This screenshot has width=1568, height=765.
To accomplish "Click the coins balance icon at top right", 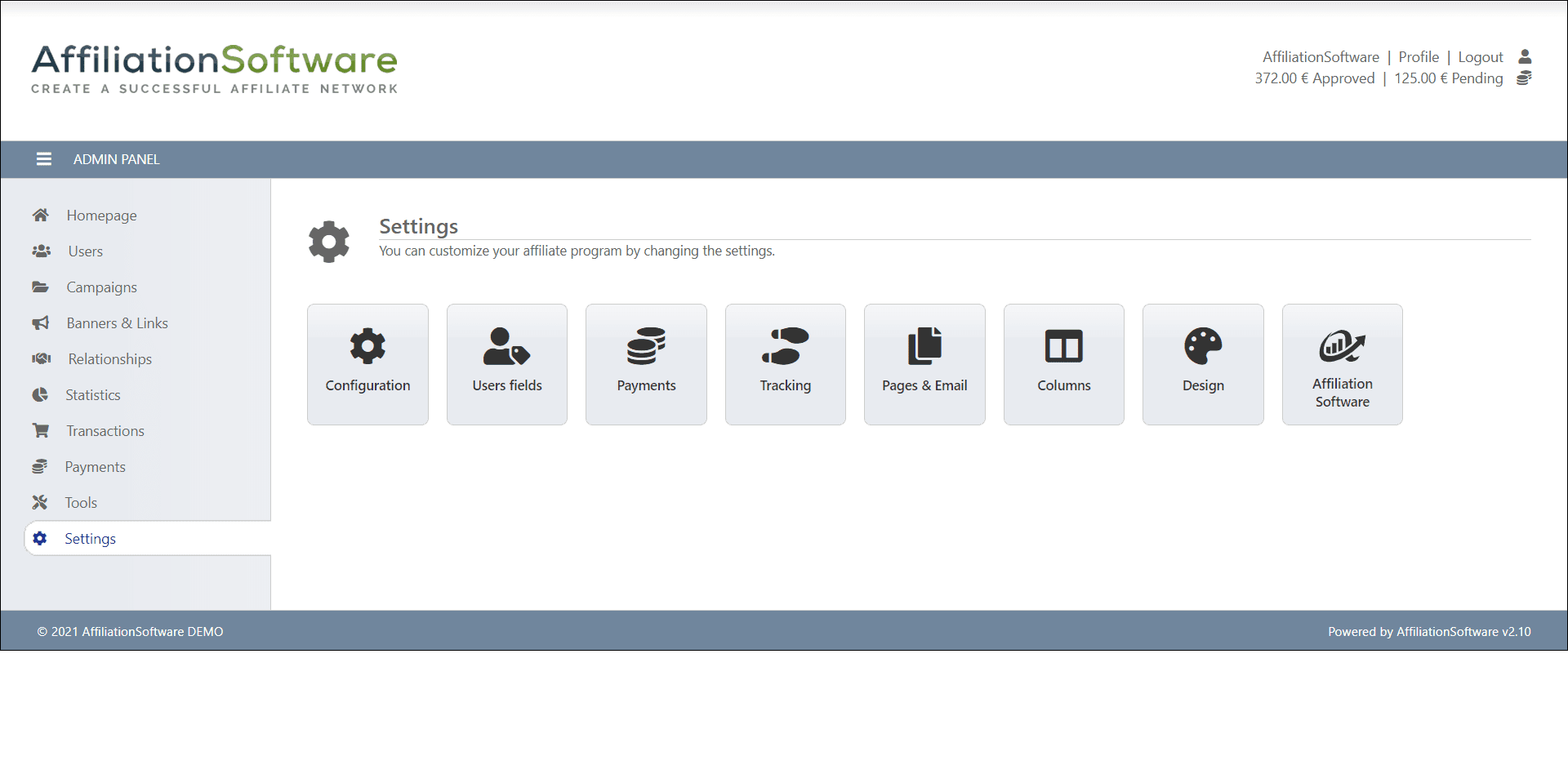I will pos(1524,78).
